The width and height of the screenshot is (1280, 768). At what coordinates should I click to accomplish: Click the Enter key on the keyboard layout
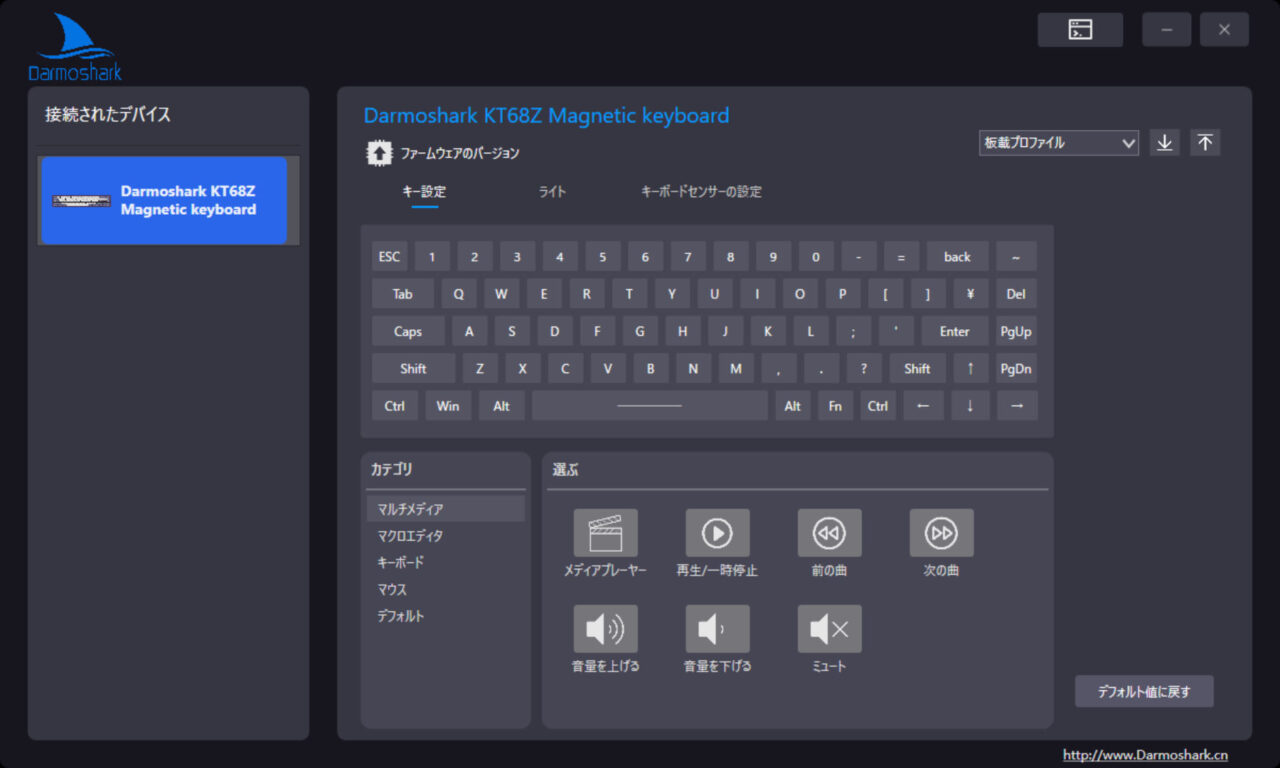(x=955, y=331)
